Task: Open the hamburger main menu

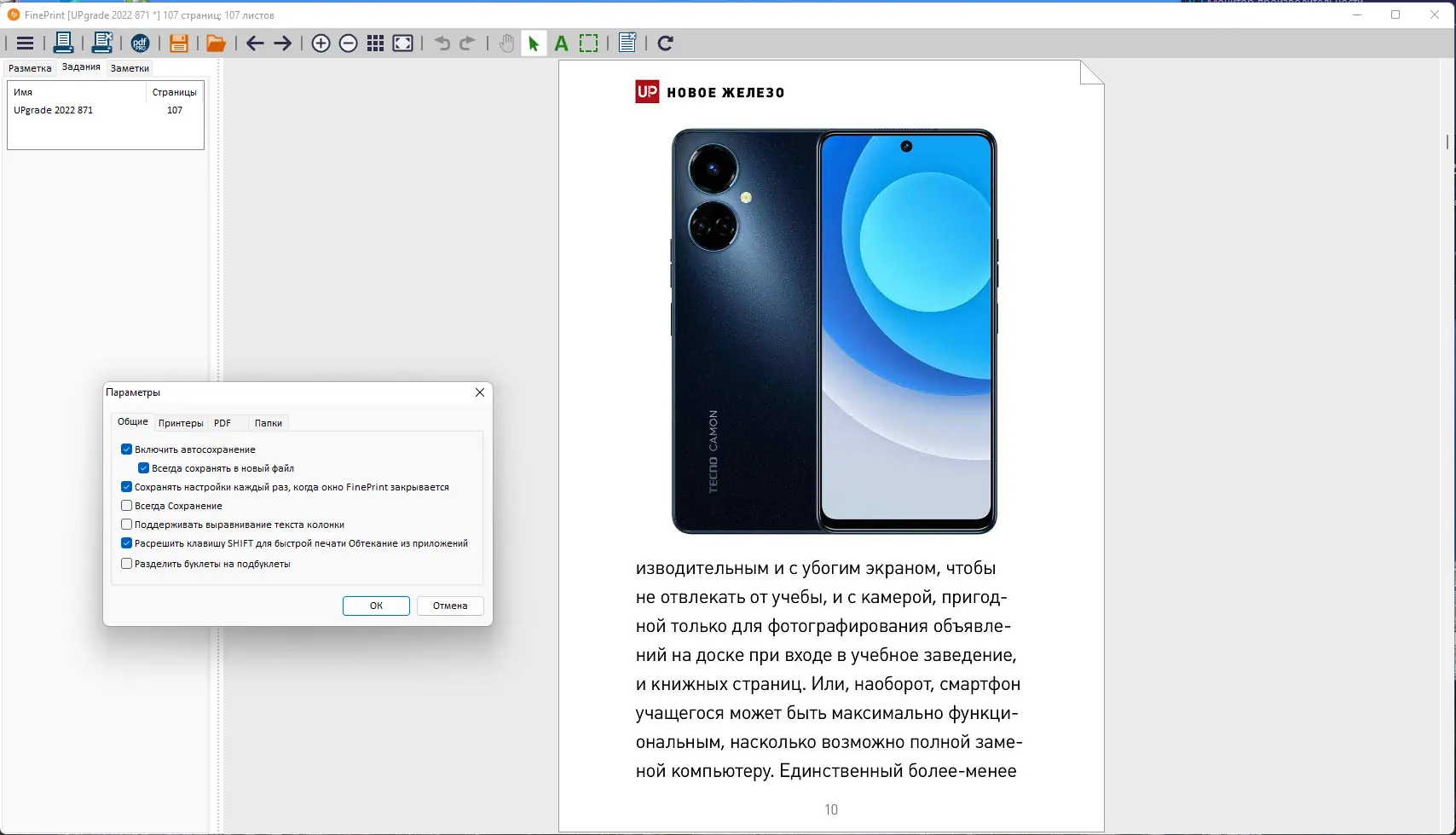Action: 25,43
